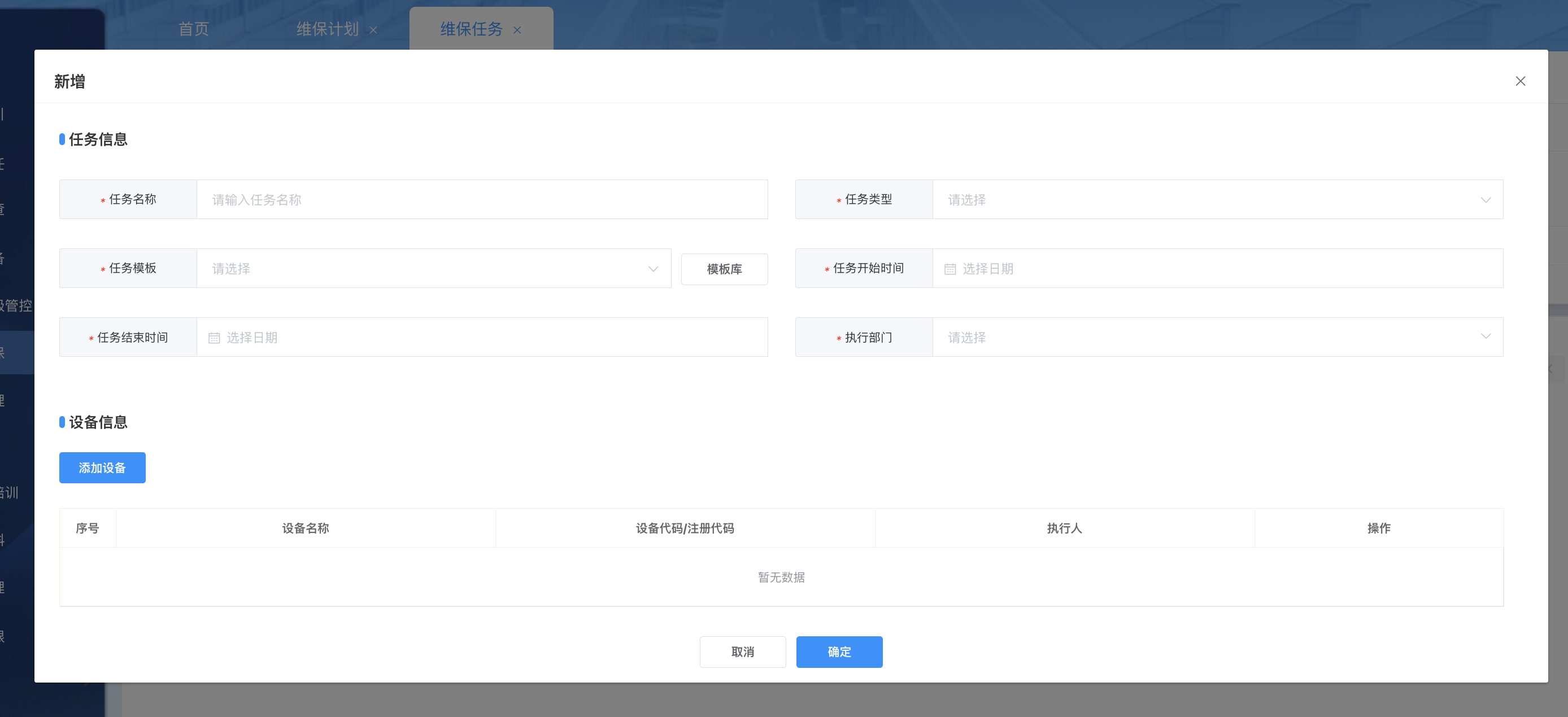This screenshot has height=717, width=1568.
Task: Switch to the 维保计划 tab
Action: 328,29
